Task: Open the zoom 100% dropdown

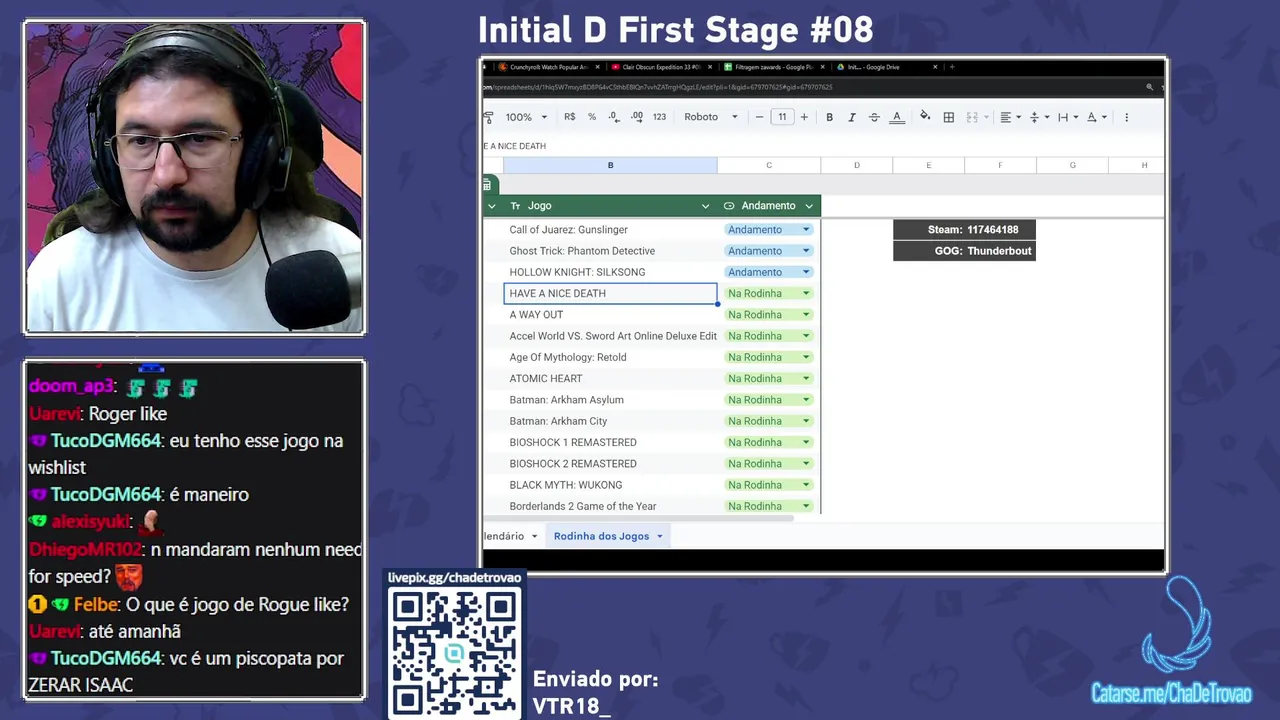Action: 526,117
